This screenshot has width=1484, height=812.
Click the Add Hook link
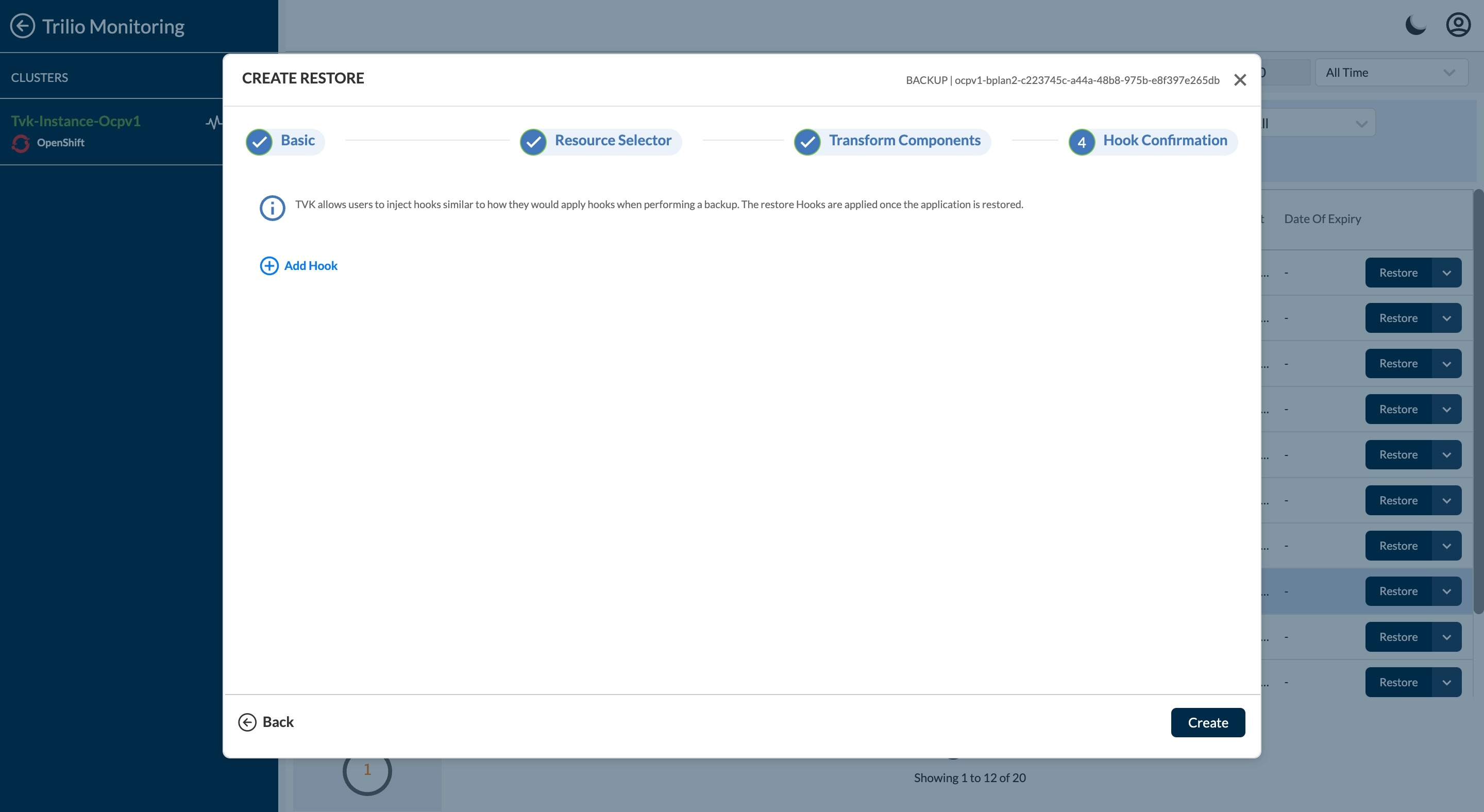[311, 265]
